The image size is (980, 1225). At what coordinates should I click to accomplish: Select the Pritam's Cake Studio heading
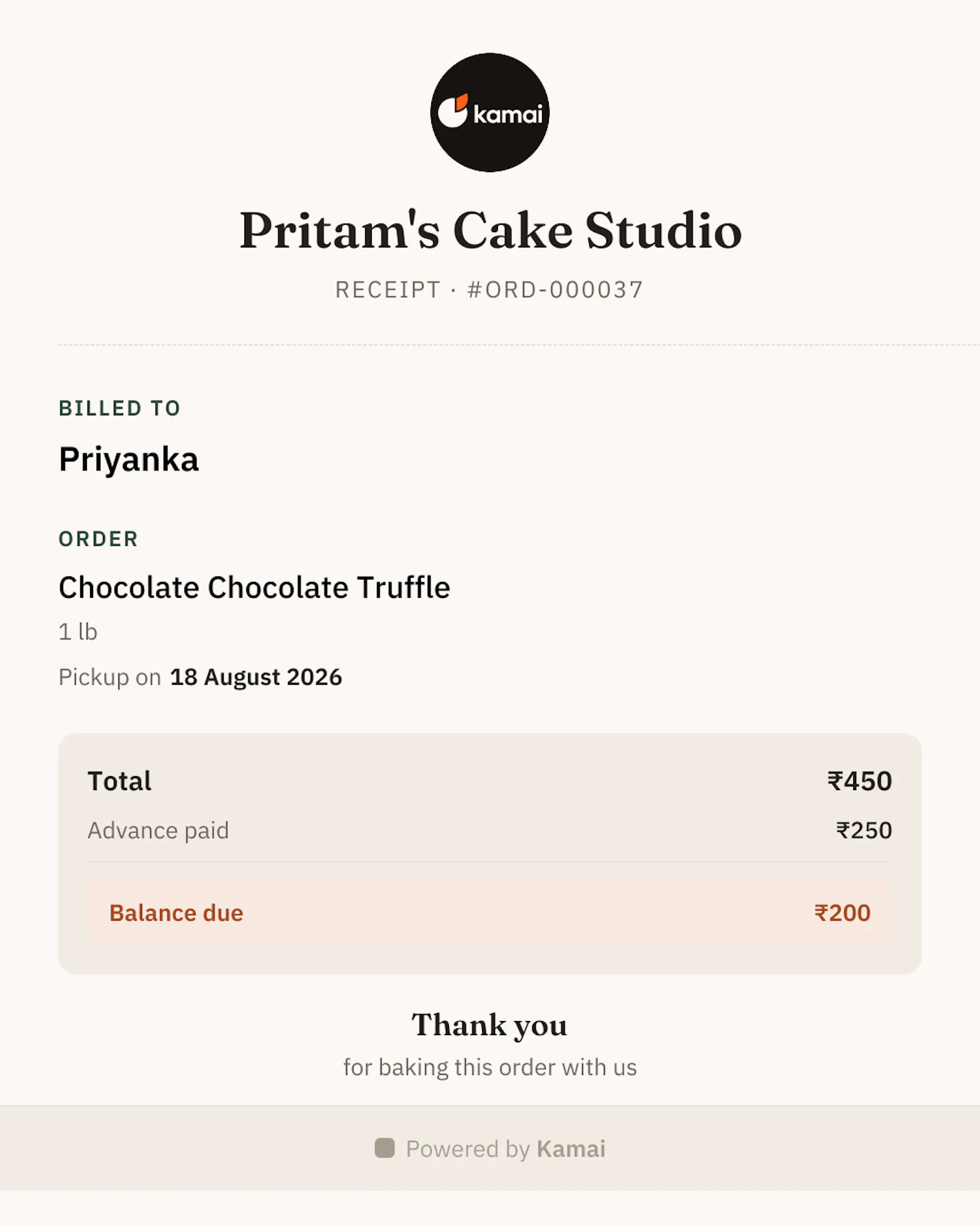(x=490, y=230)
